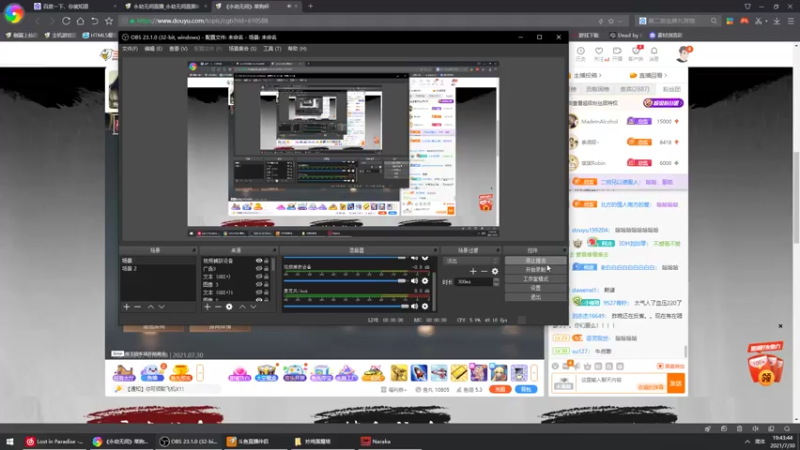Screen dimensions: 800x450
Task: Close the floating red envelope promo
Action: click(780, 326)
